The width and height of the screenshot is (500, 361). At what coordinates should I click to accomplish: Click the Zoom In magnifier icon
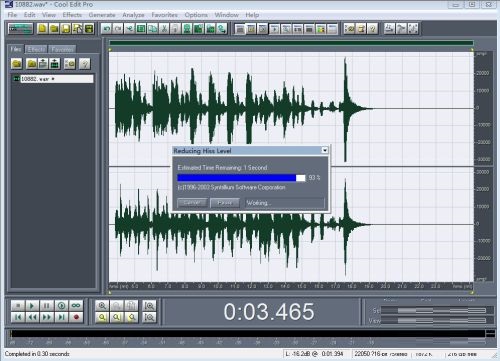coord(102,306)
